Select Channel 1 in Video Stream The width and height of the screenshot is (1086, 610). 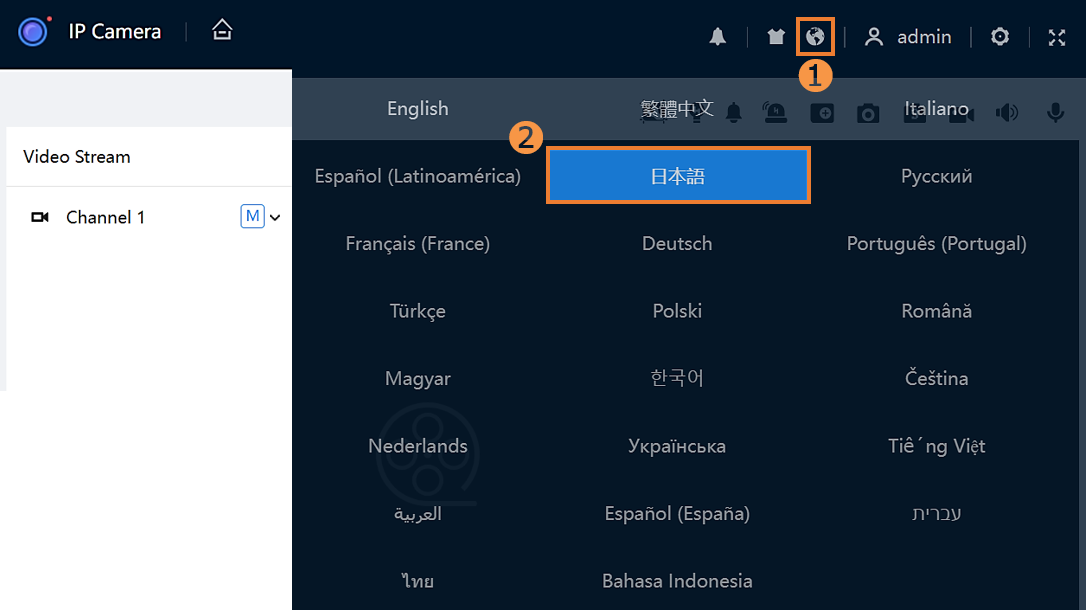pos(105,217)
